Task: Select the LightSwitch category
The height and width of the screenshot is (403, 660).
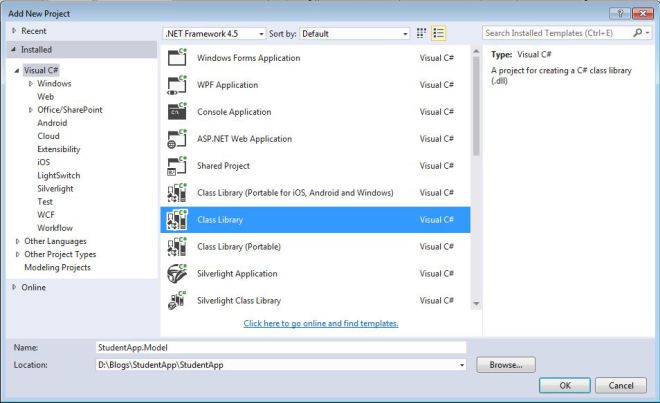Action: [59, 175]
